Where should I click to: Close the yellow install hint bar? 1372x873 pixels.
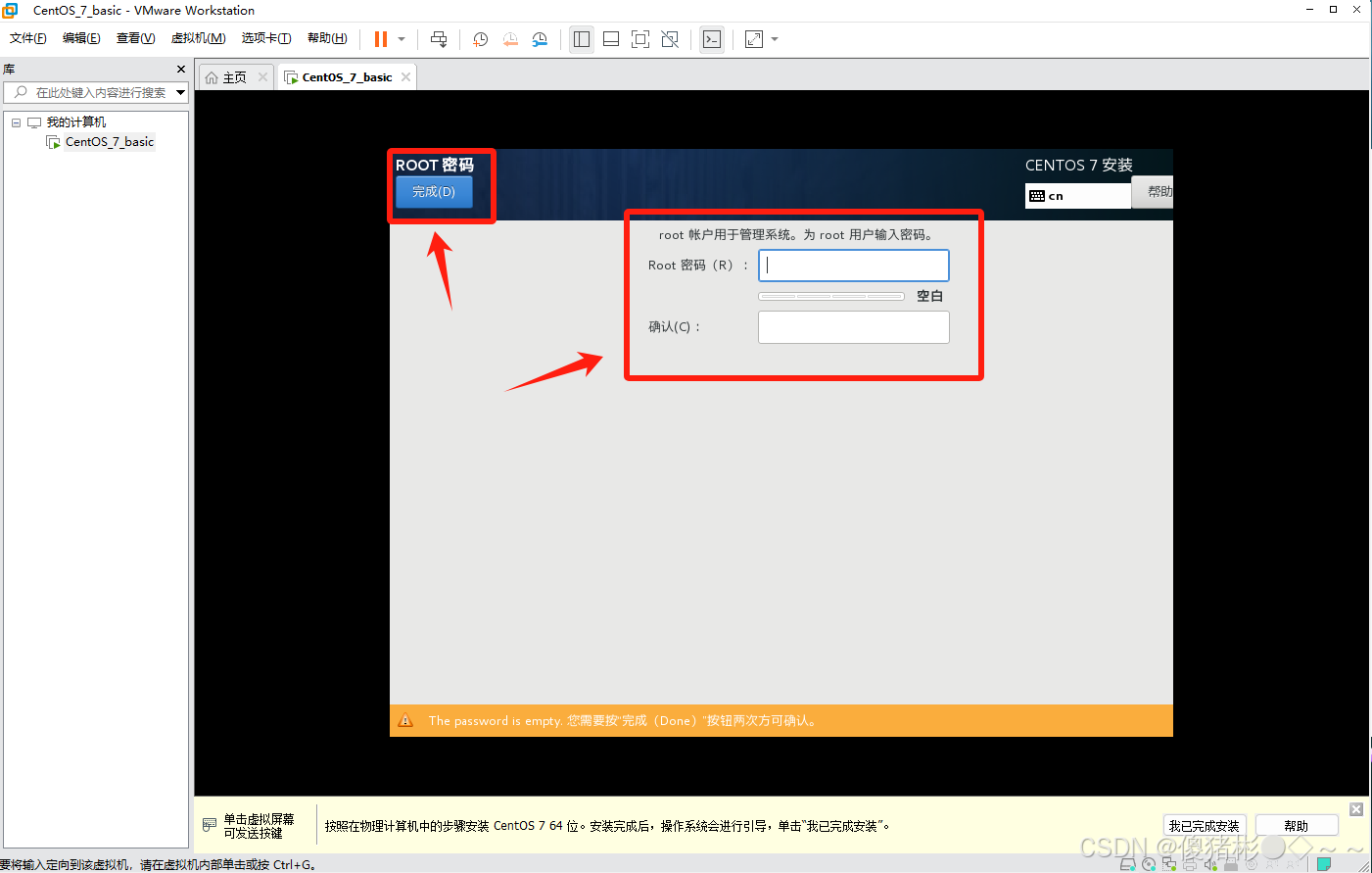pos(1356,809)
